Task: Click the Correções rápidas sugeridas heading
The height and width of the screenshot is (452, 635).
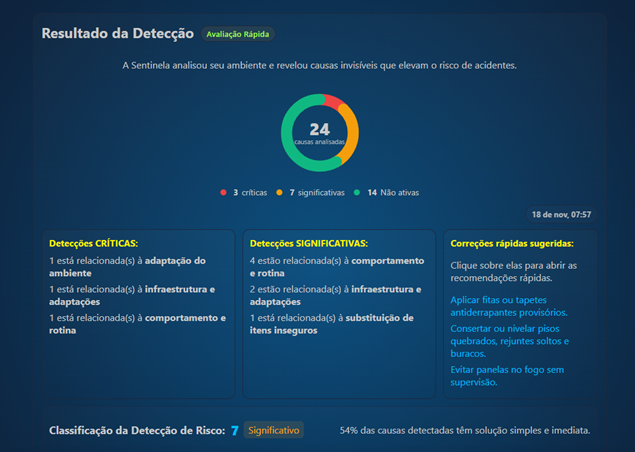Action: 512,243
